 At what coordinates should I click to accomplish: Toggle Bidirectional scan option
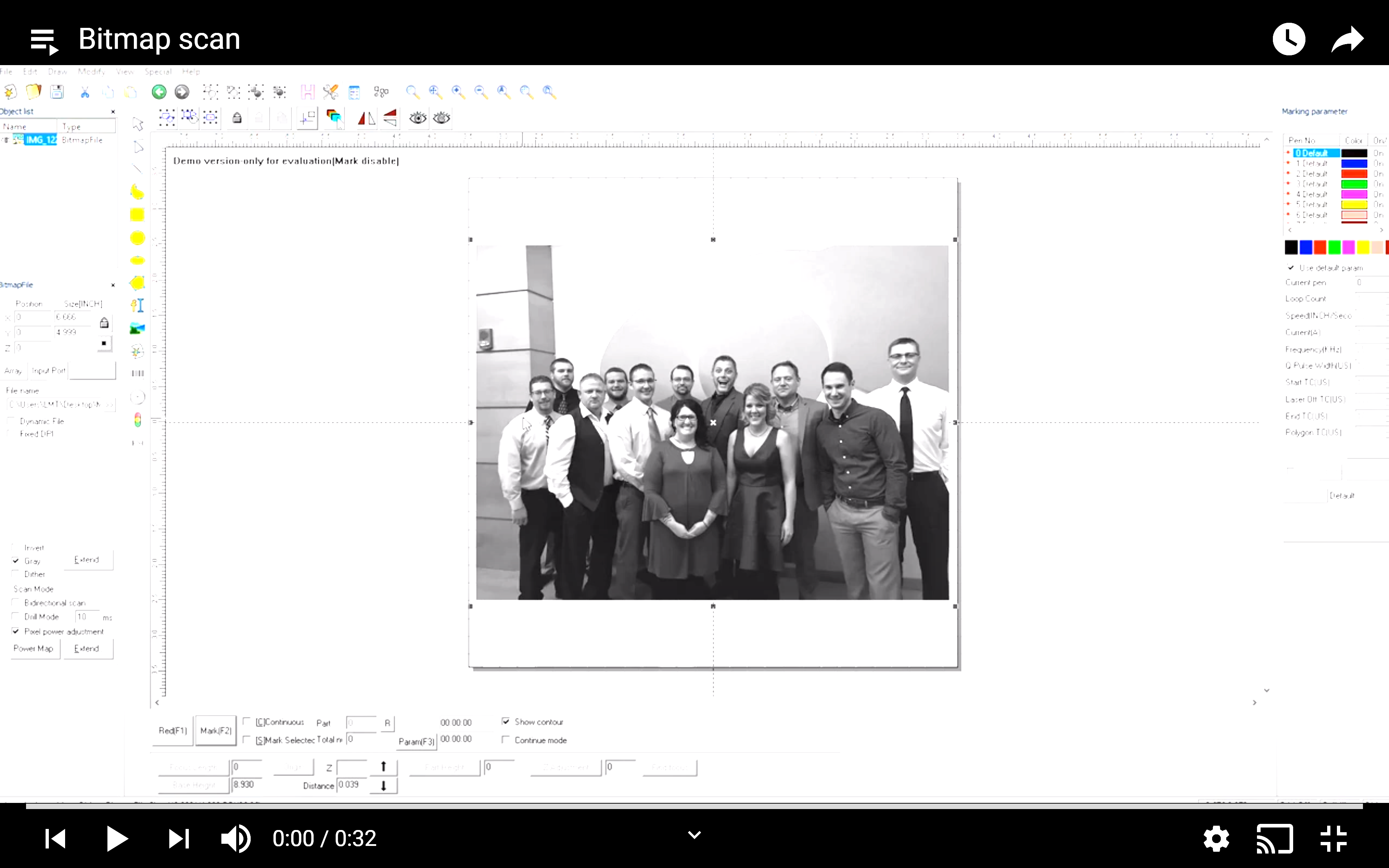(x=16, y=602)
